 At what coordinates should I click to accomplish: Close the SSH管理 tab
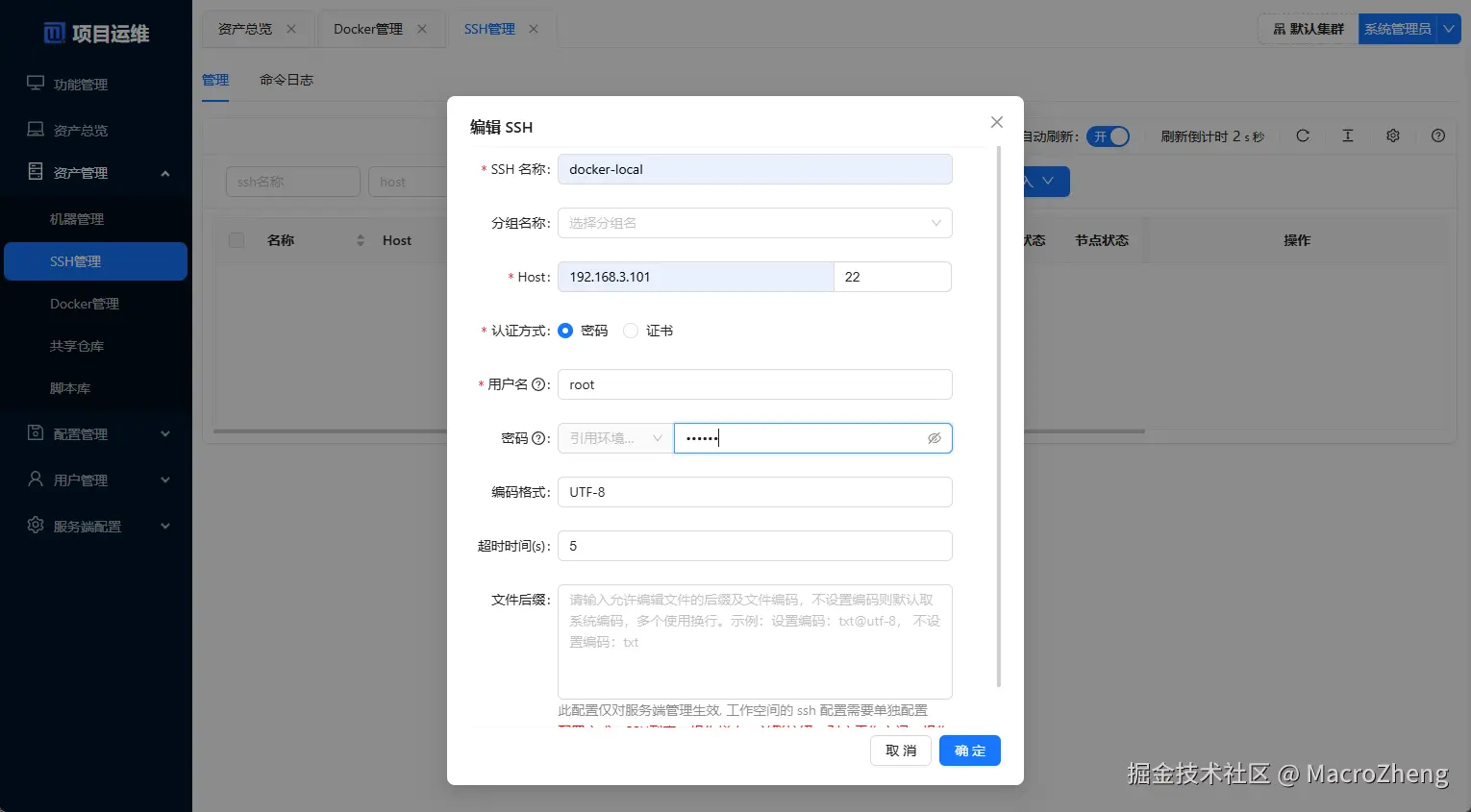(x=534, y=29)
